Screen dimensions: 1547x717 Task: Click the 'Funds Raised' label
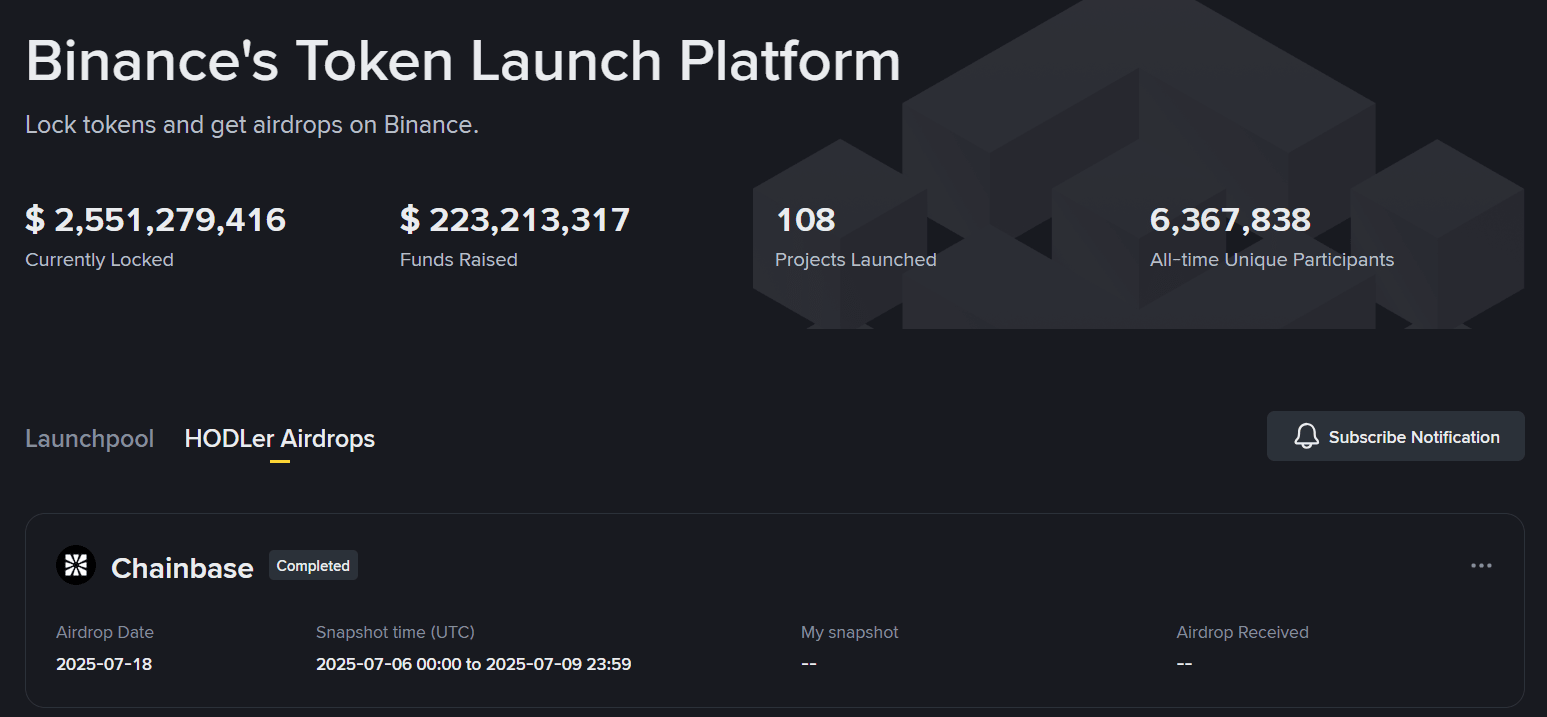(x=459, y=260)
